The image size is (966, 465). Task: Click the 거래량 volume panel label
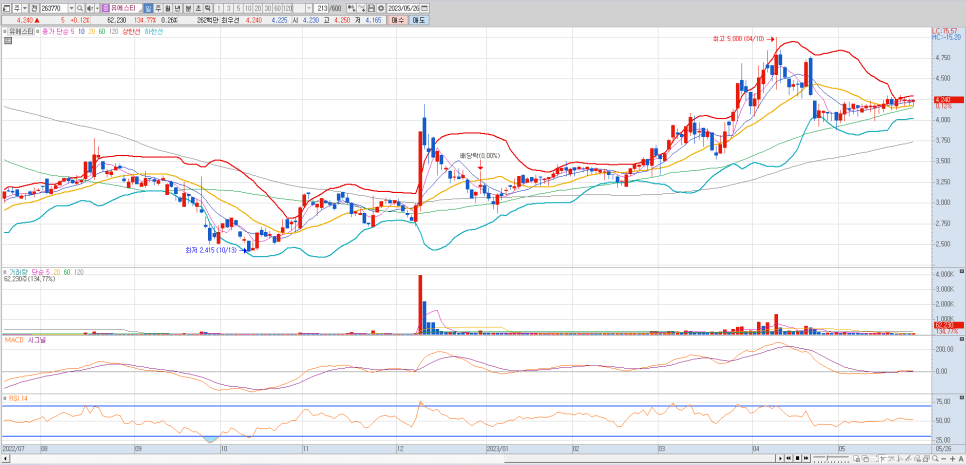point(16,272)
